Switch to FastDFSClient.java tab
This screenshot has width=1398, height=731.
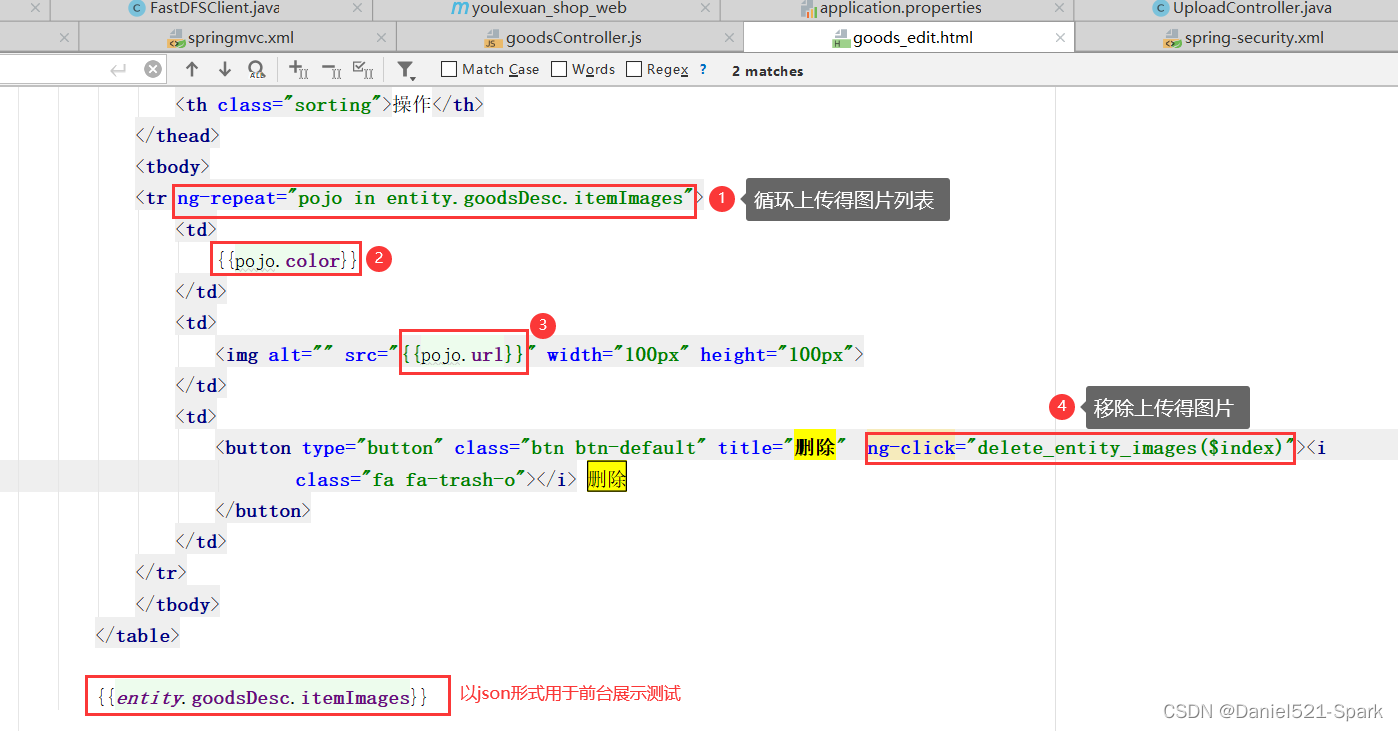[213, 9]
